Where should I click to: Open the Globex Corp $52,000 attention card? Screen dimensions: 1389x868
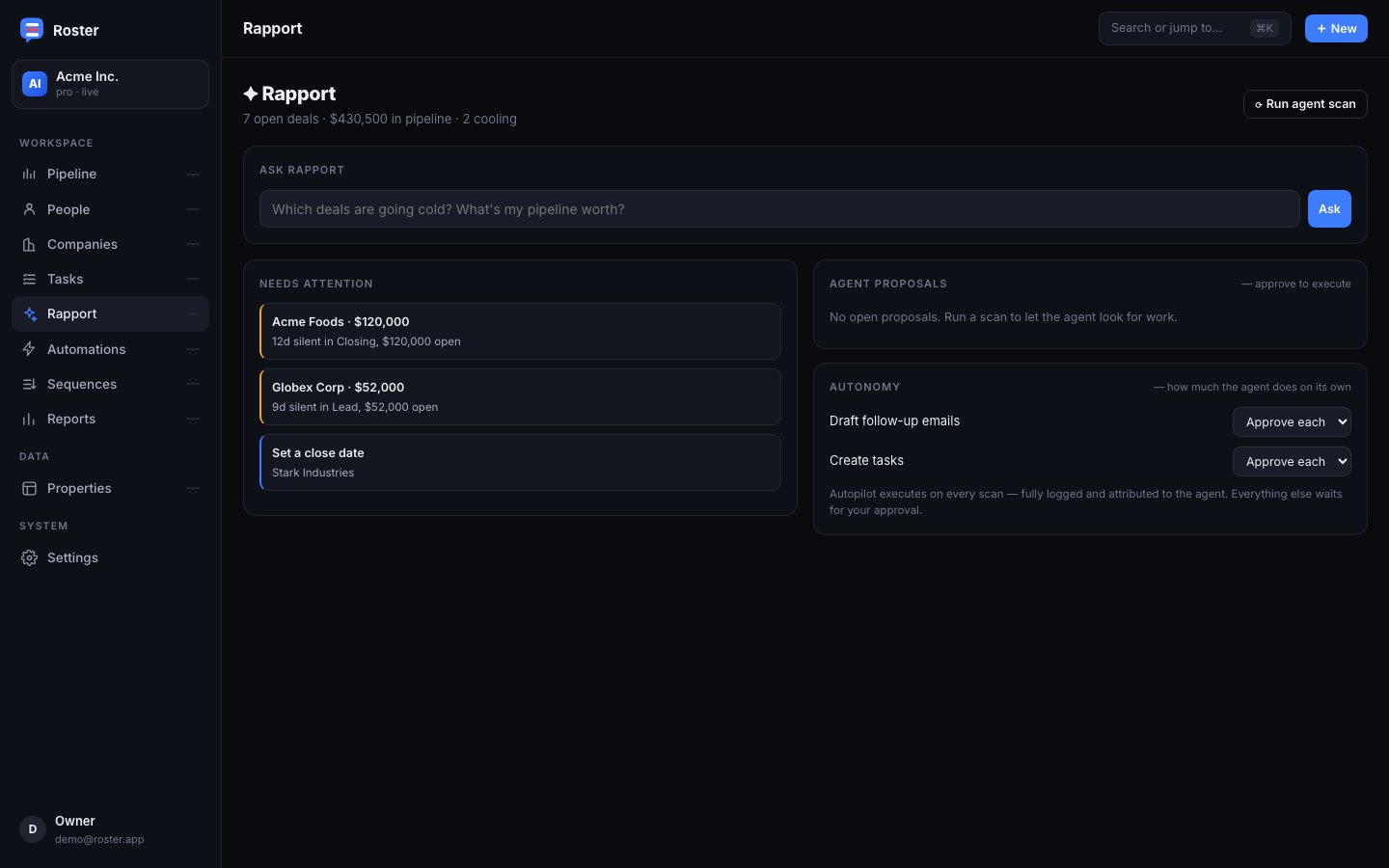[520, 396]
